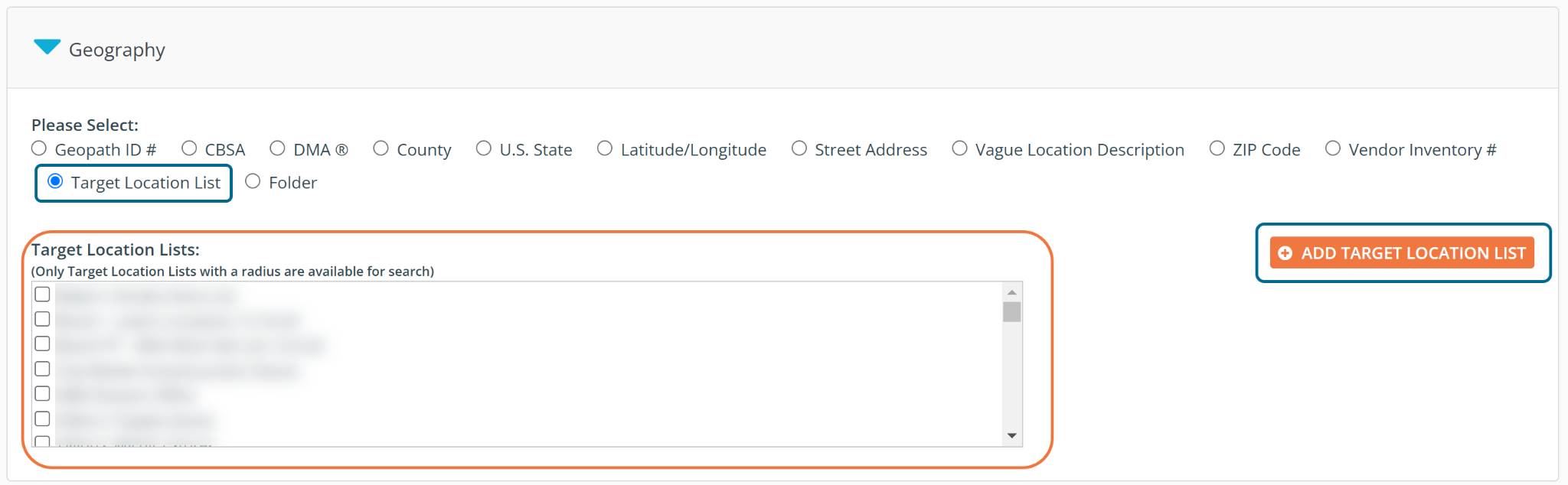Viewport: 1568px width, 485px height.
Task: Choose Vague Location Description option
Action: (959, 148)
